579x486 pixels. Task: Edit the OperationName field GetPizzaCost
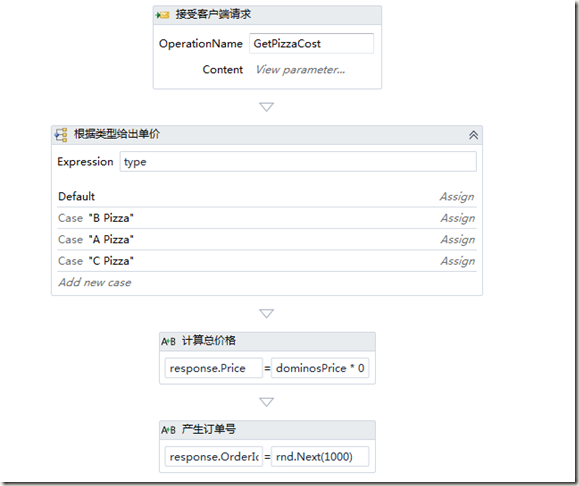(x=311, y=44)
